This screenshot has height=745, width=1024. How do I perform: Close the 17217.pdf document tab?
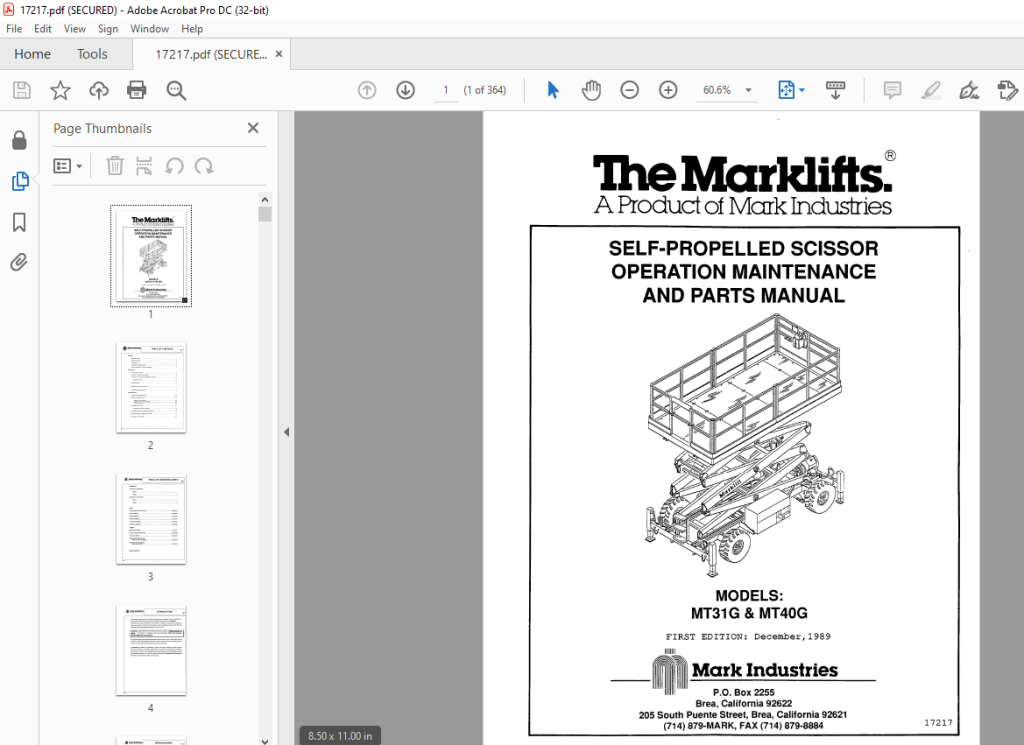pyautogui.click(x=279, y=54)
